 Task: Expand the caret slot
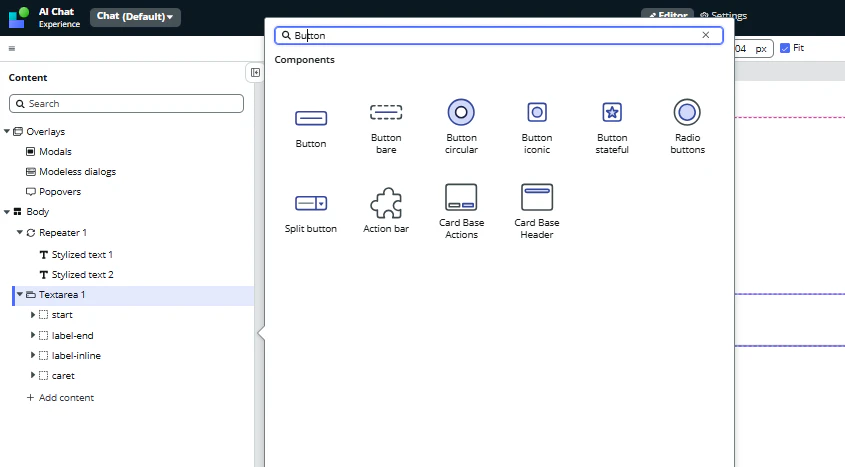tap(32, 375)
